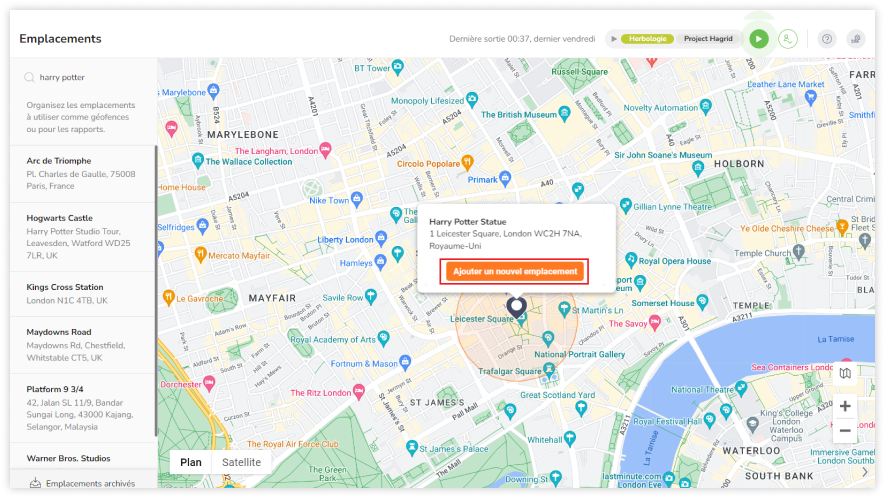Click the archive box icon
885x498 pixels.
coord(35,483)
